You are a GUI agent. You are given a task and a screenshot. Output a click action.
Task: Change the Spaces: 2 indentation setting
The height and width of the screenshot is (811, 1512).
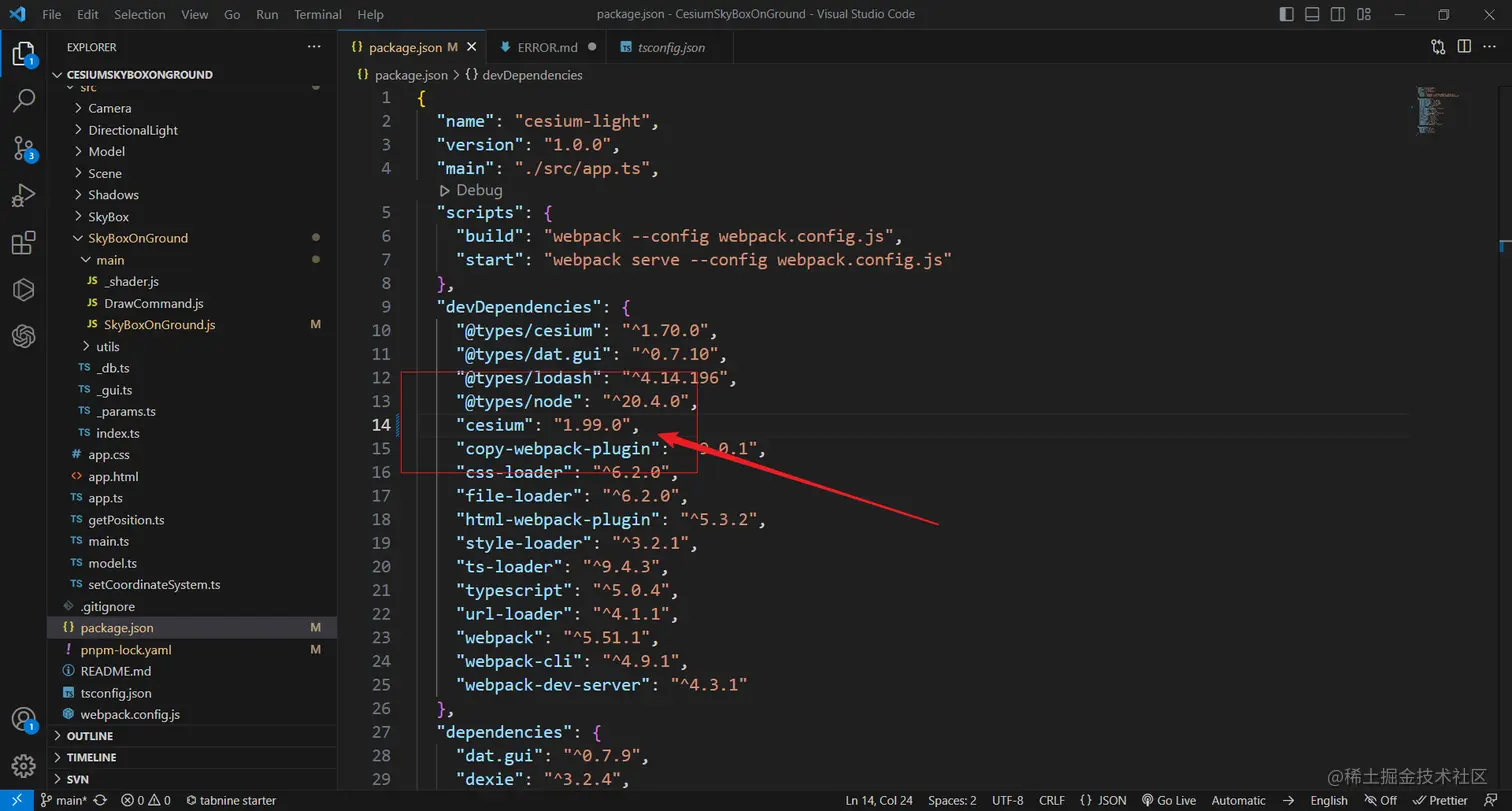pos(952,800)
